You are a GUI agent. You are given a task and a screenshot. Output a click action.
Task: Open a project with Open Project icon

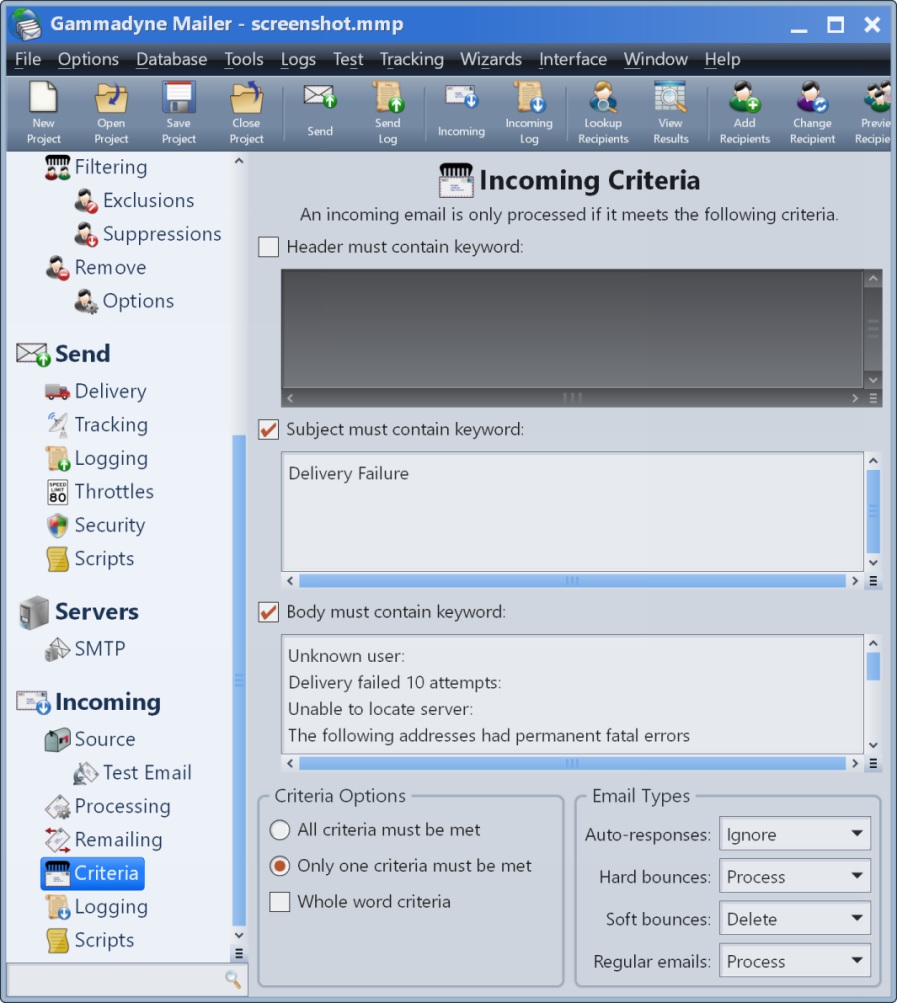click(111, 112)
